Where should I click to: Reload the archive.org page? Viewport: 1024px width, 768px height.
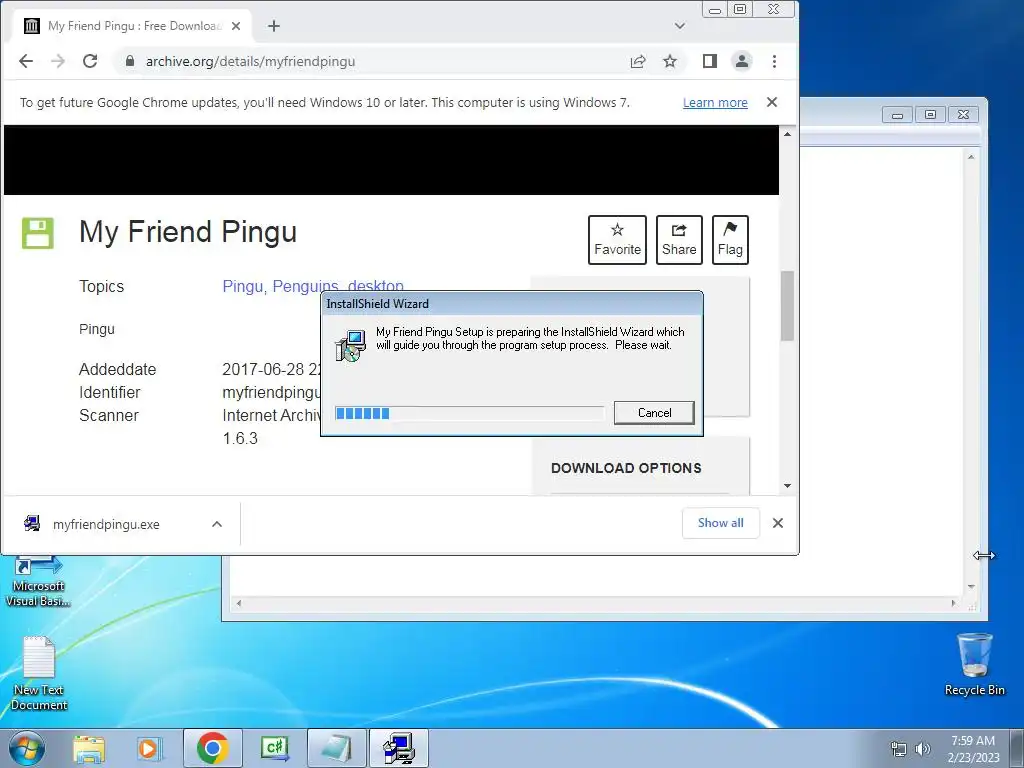(90, 61)
